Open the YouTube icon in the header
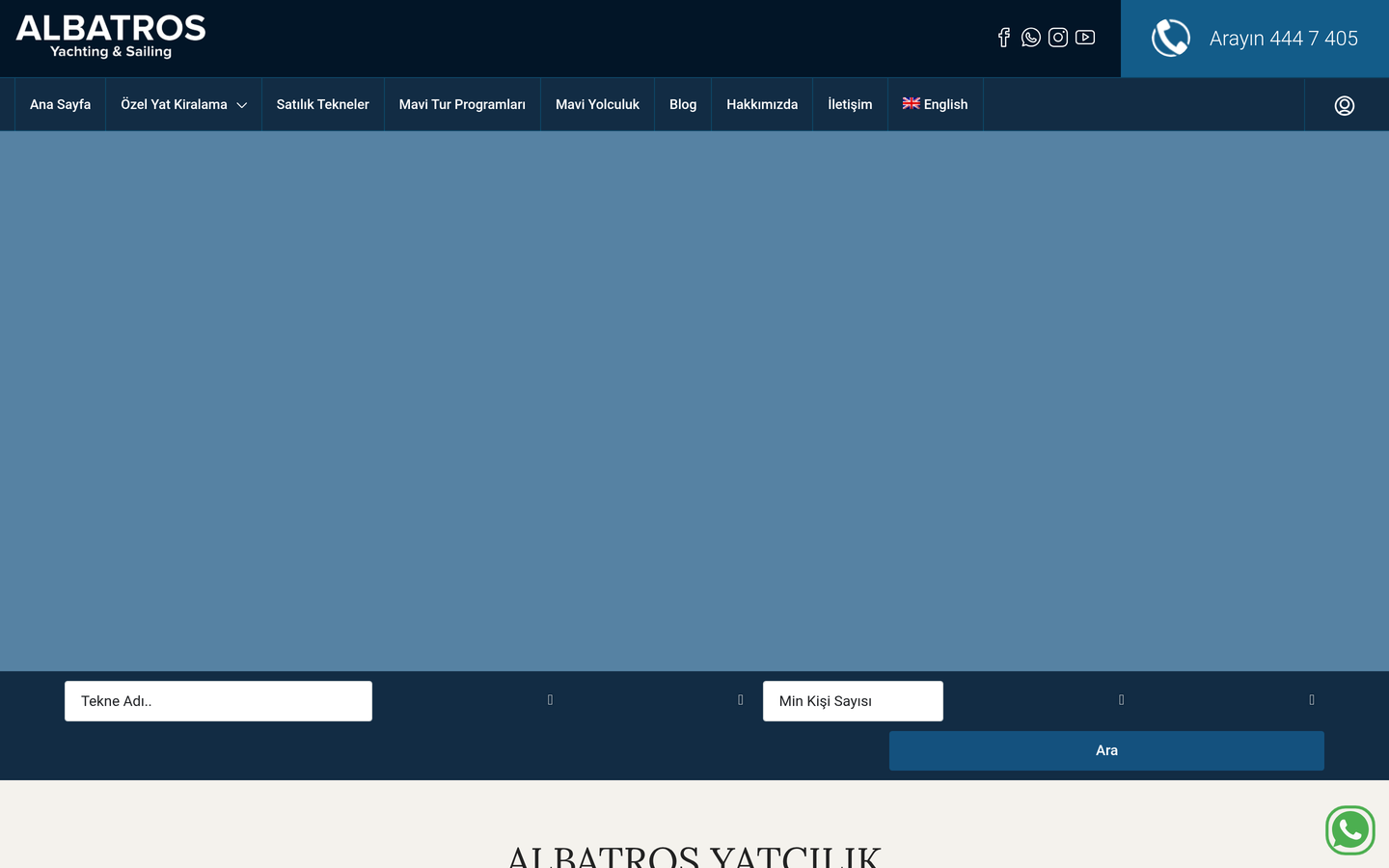Viewport: 1389px width, 868px height. click(x=1085, y=38)
